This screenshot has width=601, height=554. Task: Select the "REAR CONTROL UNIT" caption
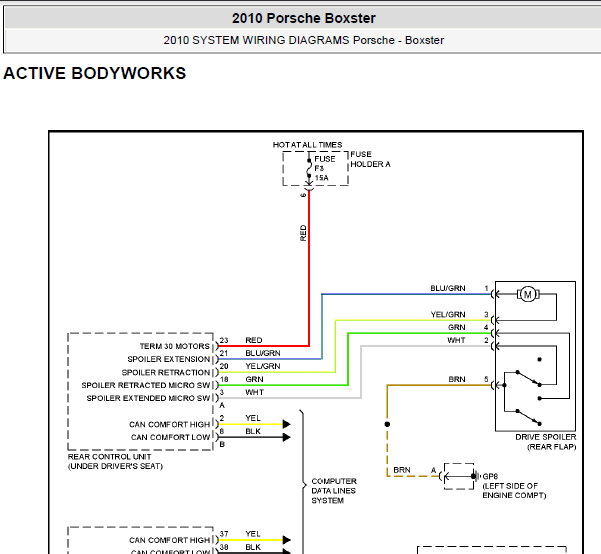click(110, 457)
